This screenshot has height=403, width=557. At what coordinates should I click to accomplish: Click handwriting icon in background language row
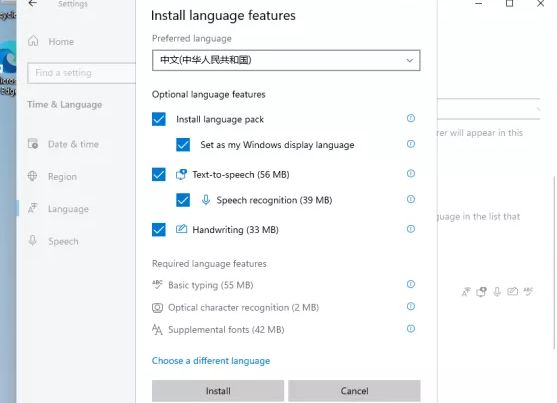pyautogui.click(x=512, y=291)
